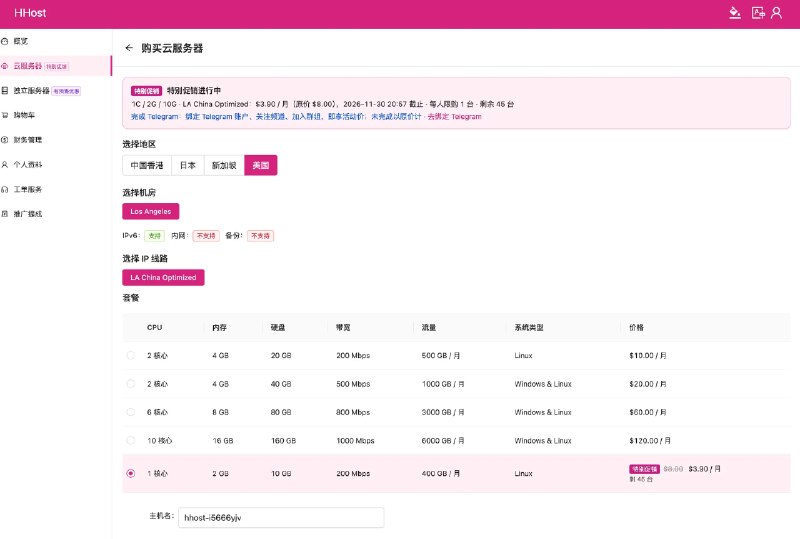Click the 400 GB / 月 traffic cell
The height and width of the screenshot is (539, 800).
(x=441, y=473)
